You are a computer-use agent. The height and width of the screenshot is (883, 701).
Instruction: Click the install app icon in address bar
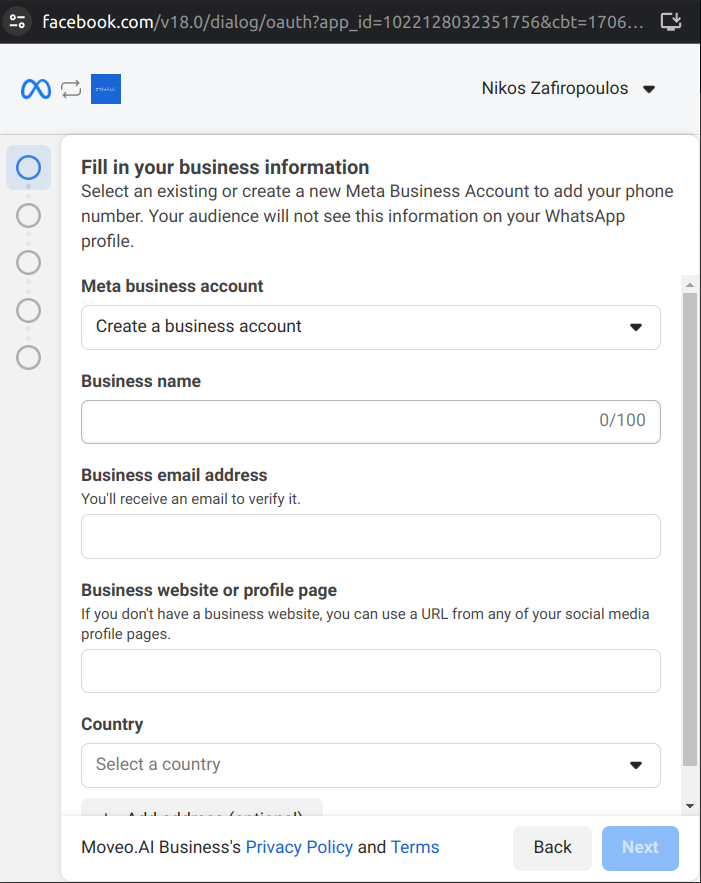(671, 21)
